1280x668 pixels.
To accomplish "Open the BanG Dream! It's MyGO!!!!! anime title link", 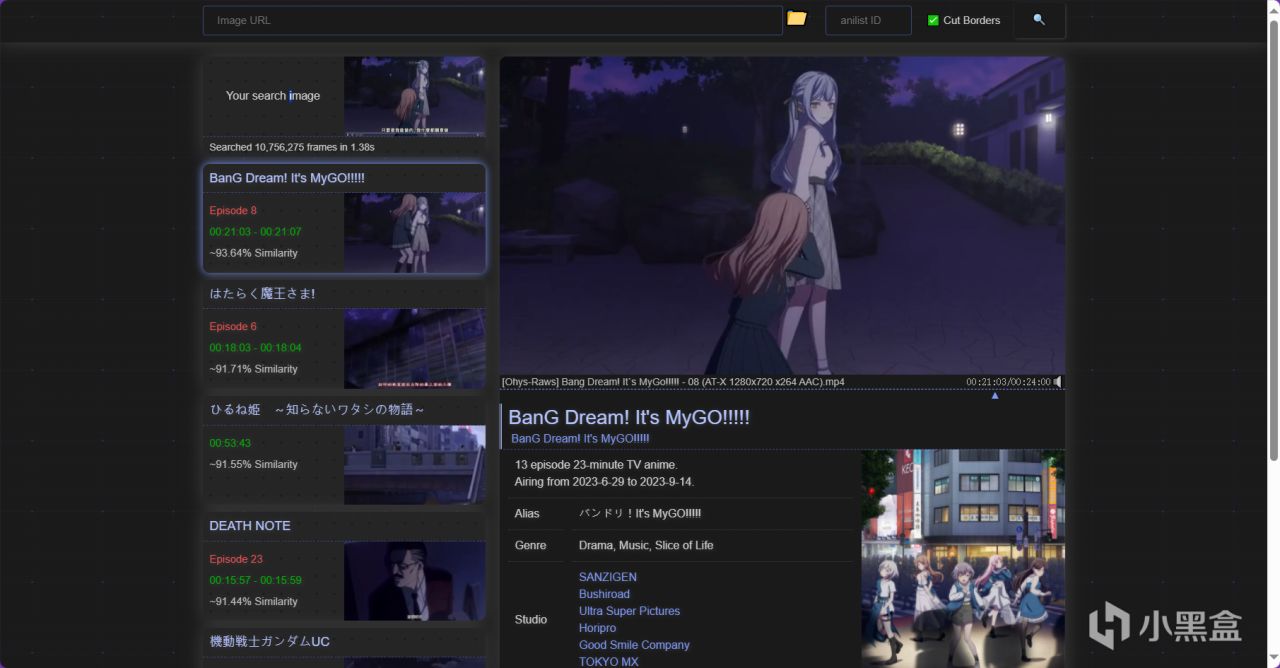I will 629,418.
